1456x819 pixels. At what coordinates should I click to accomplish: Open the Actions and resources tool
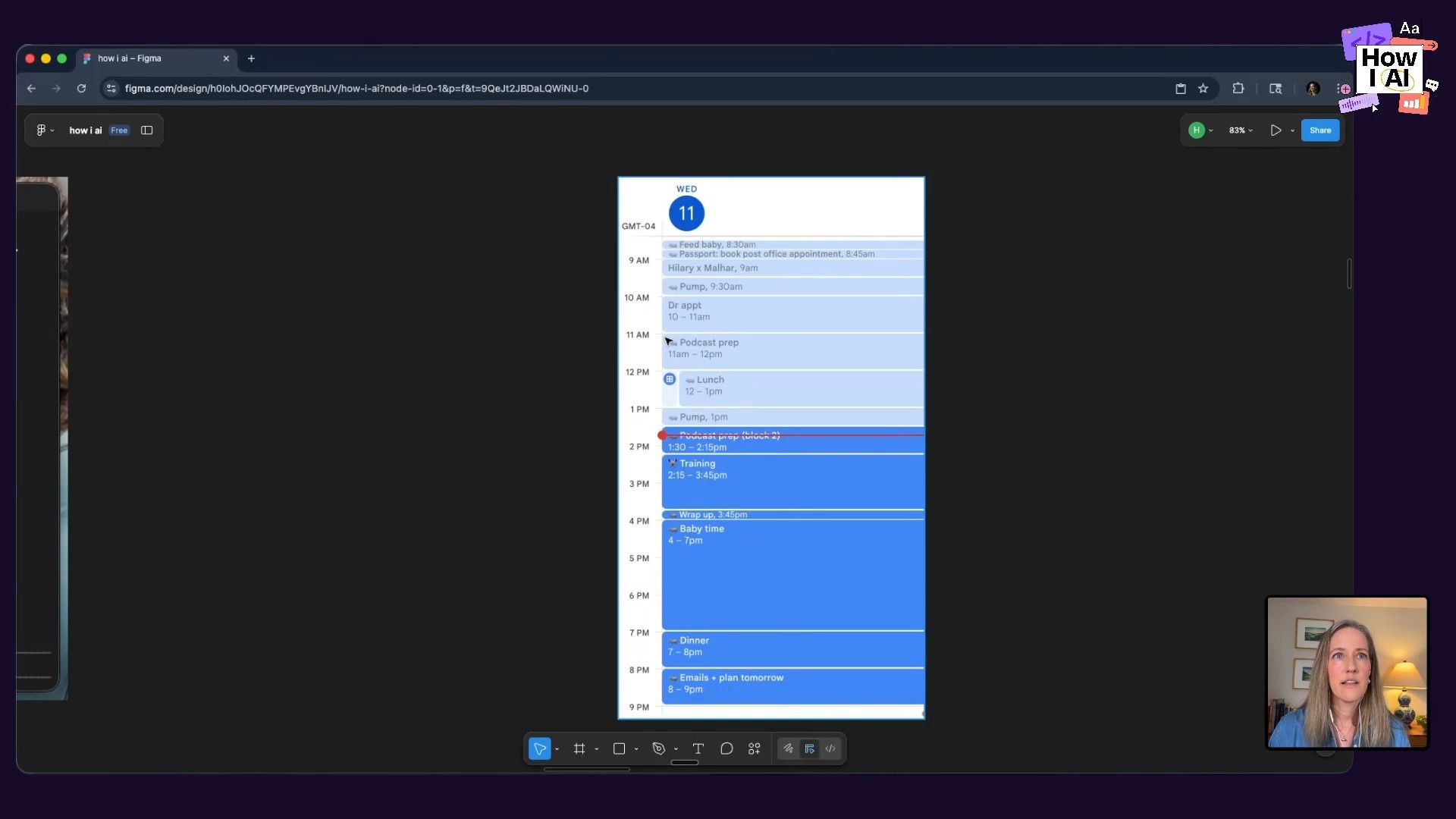coord(755,748)
